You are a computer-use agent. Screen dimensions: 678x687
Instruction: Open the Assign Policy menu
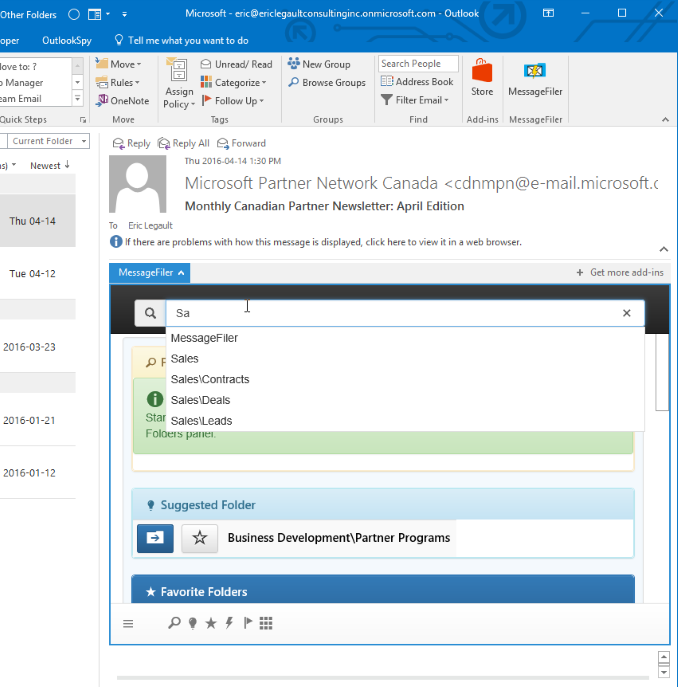coord(179,83)
